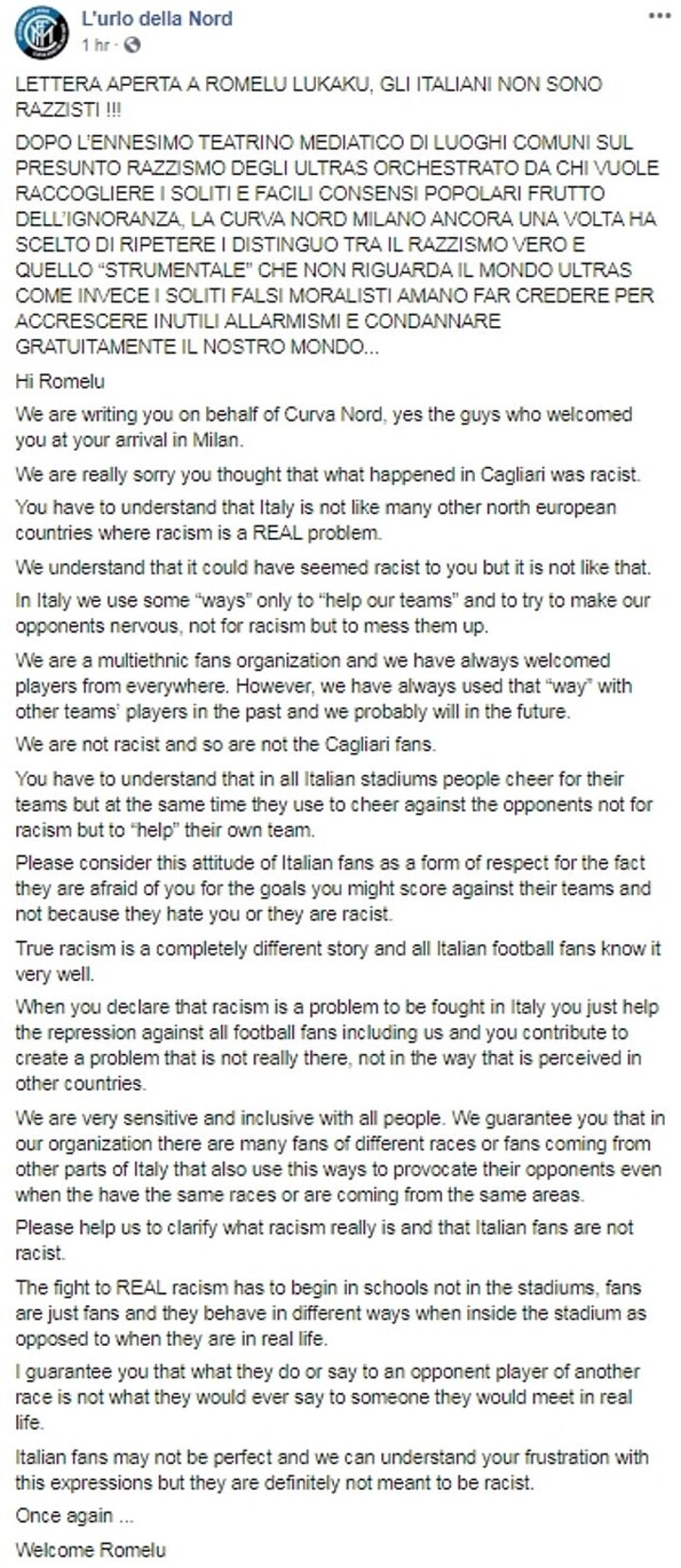Open the L'urlo della Nord page name link
Screen dimensions: 681x1568
click(156, 19)
